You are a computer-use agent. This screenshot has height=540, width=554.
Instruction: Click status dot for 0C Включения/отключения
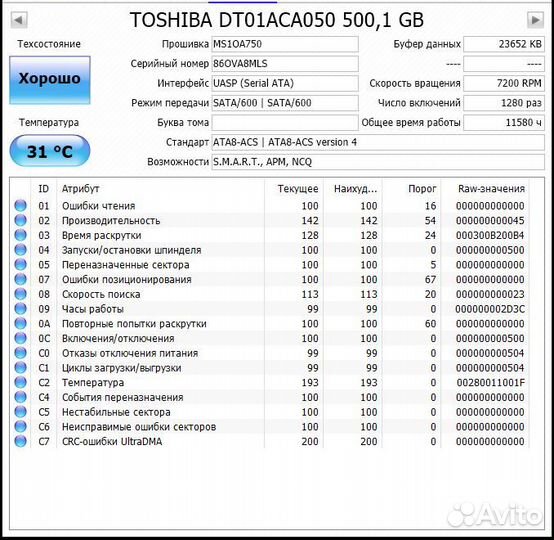20,338
